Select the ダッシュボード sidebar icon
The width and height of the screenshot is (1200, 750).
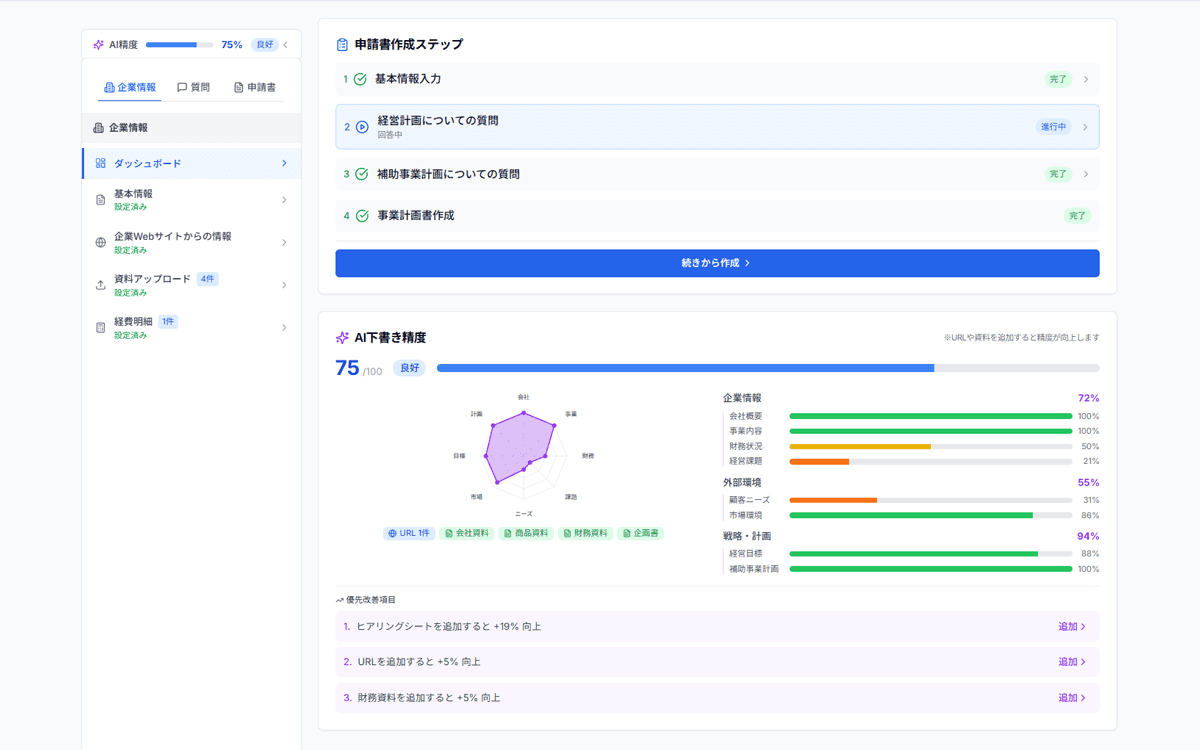coord(99,161)
